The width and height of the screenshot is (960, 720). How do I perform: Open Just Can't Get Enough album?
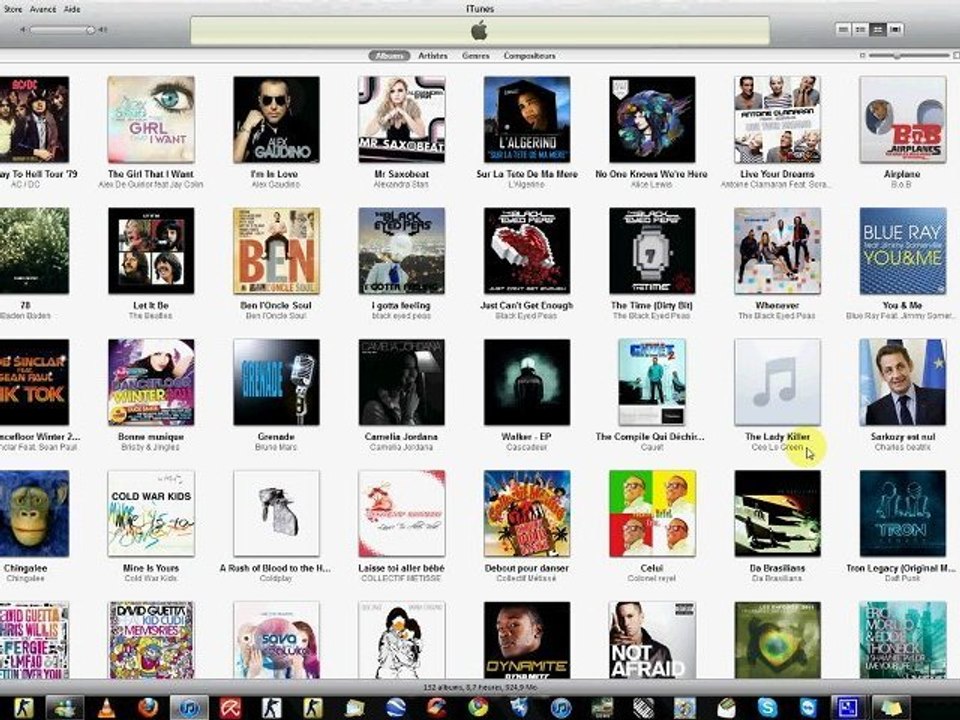tap(527, 250)
